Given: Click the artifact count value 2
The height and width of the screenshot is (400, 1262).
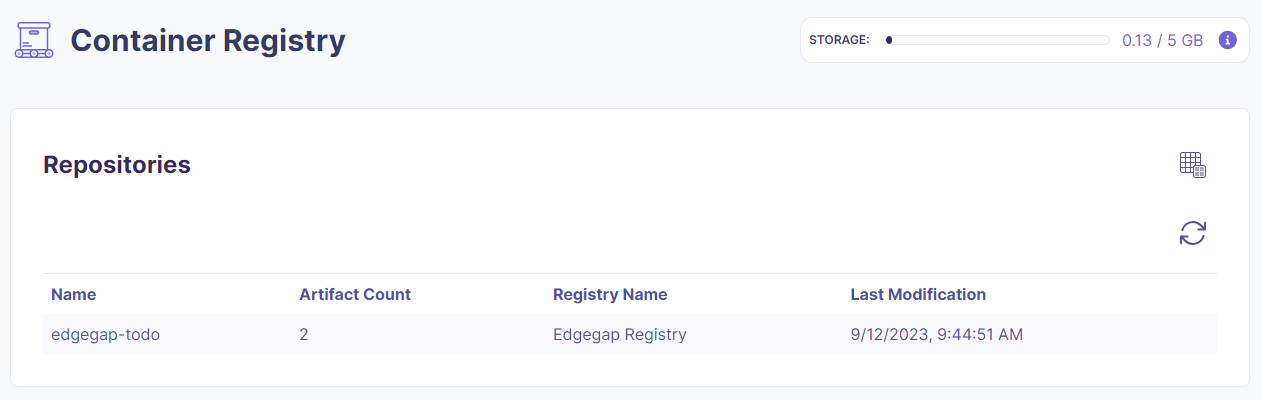Looking at the screenshot, I should [x=303, y=335].
